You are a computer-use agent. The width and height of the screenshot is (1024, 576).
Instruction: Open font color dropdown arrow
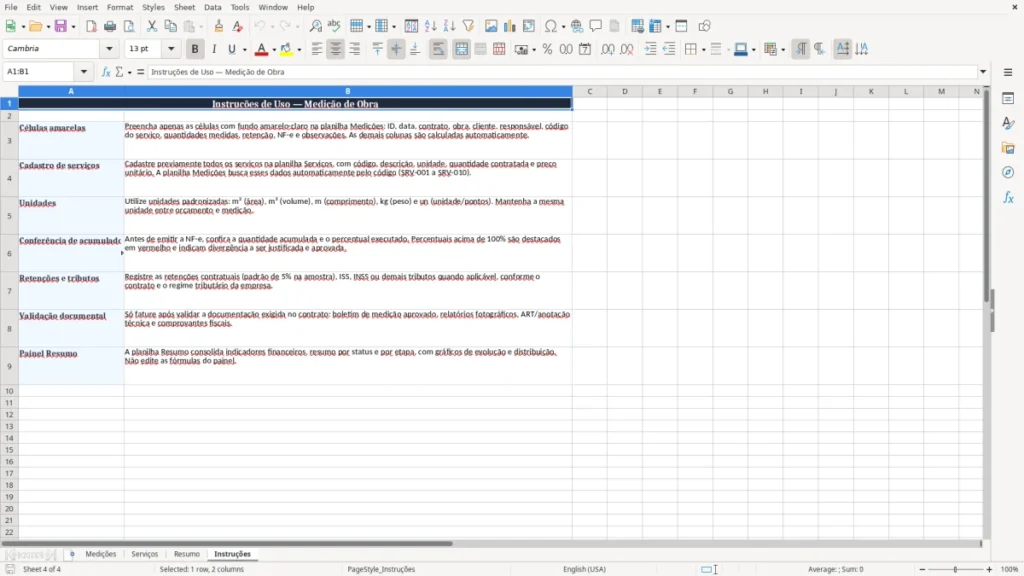274,50
